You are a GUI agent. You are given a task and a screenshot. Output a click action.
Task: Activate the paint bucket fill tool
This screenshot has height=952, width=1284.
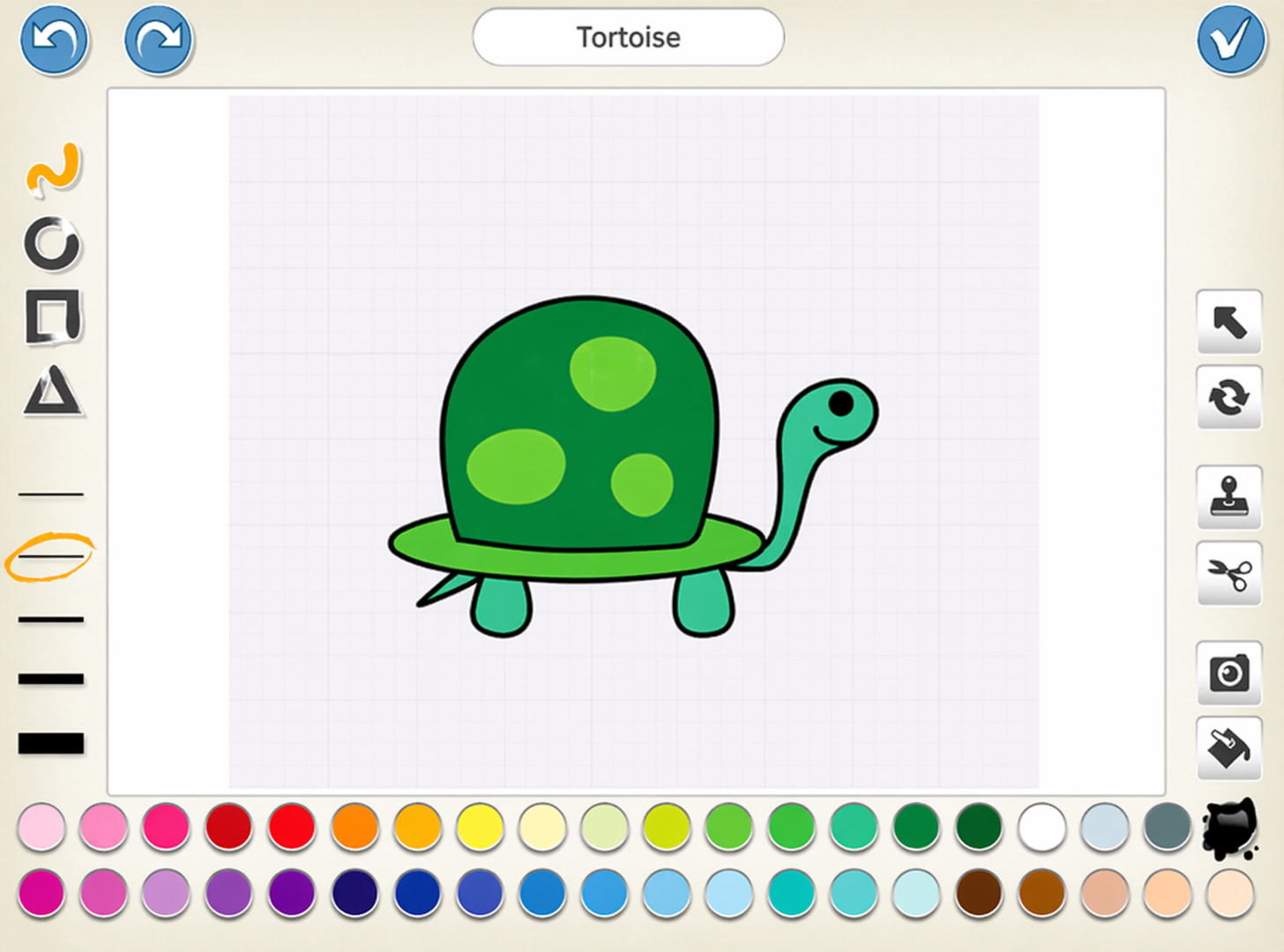pyautogui.click(x=1229, y=748)
